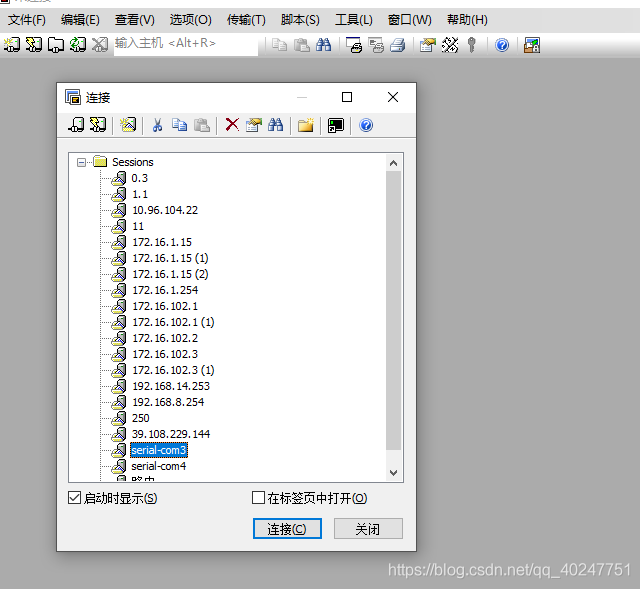Select the 1.1 session
The image size is (640, 589).
[140, 194]
